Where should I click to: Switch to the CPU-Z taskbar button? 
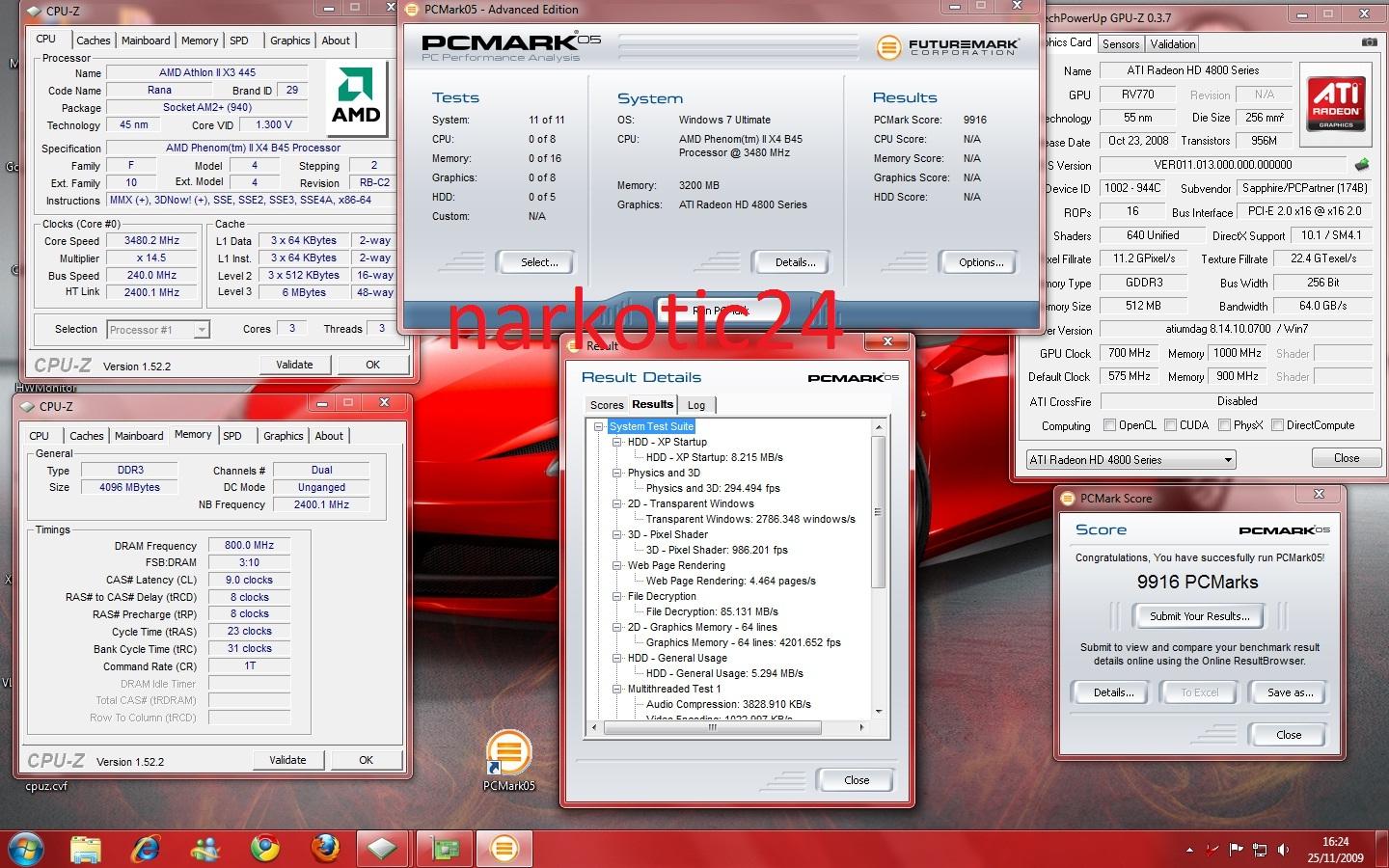[x=383, y=849]
